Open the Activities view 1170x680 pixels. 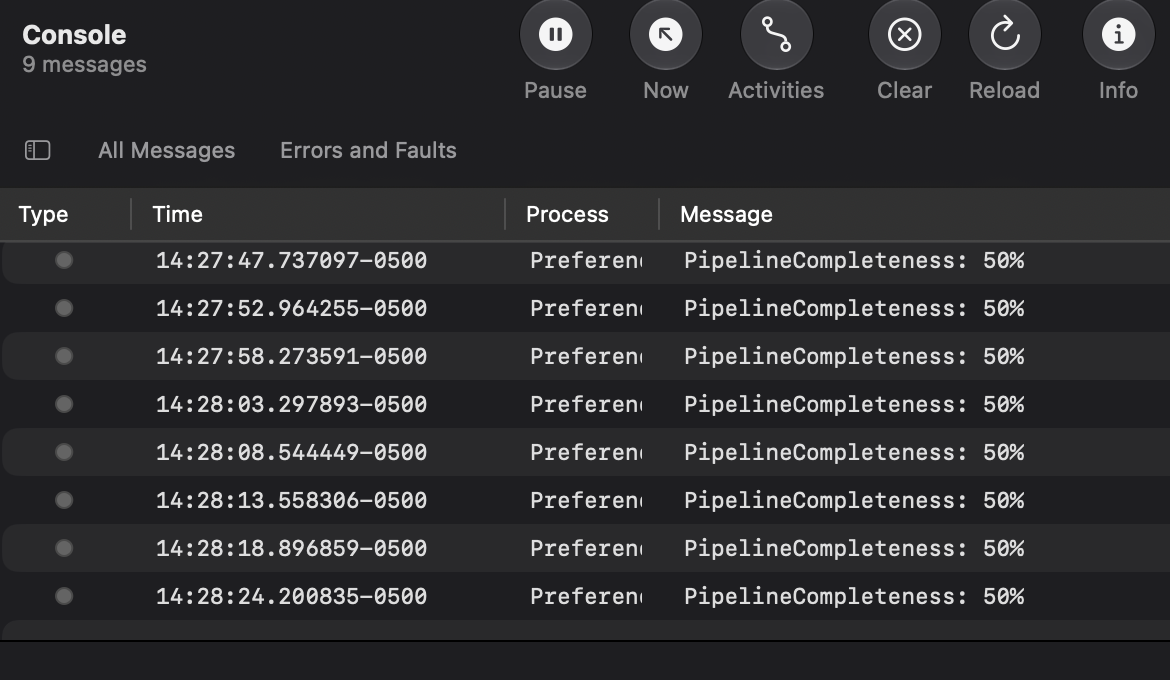776,35
